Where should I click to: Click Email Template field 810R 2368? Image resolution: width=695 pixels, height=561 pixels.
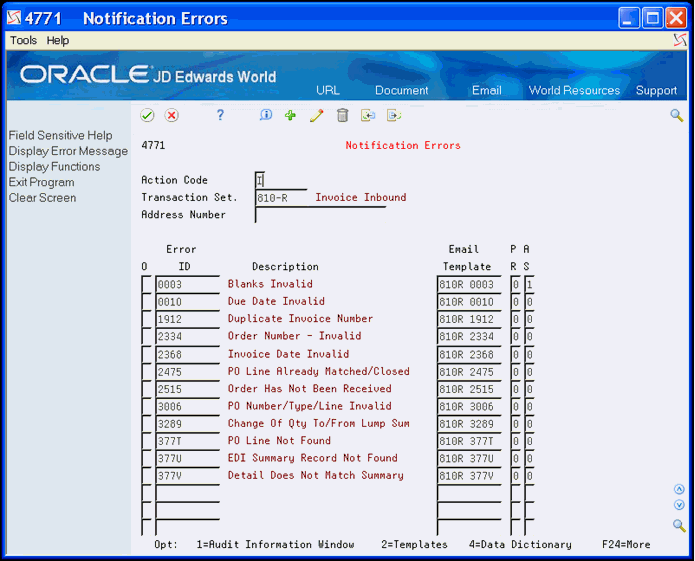pos(469,354)
